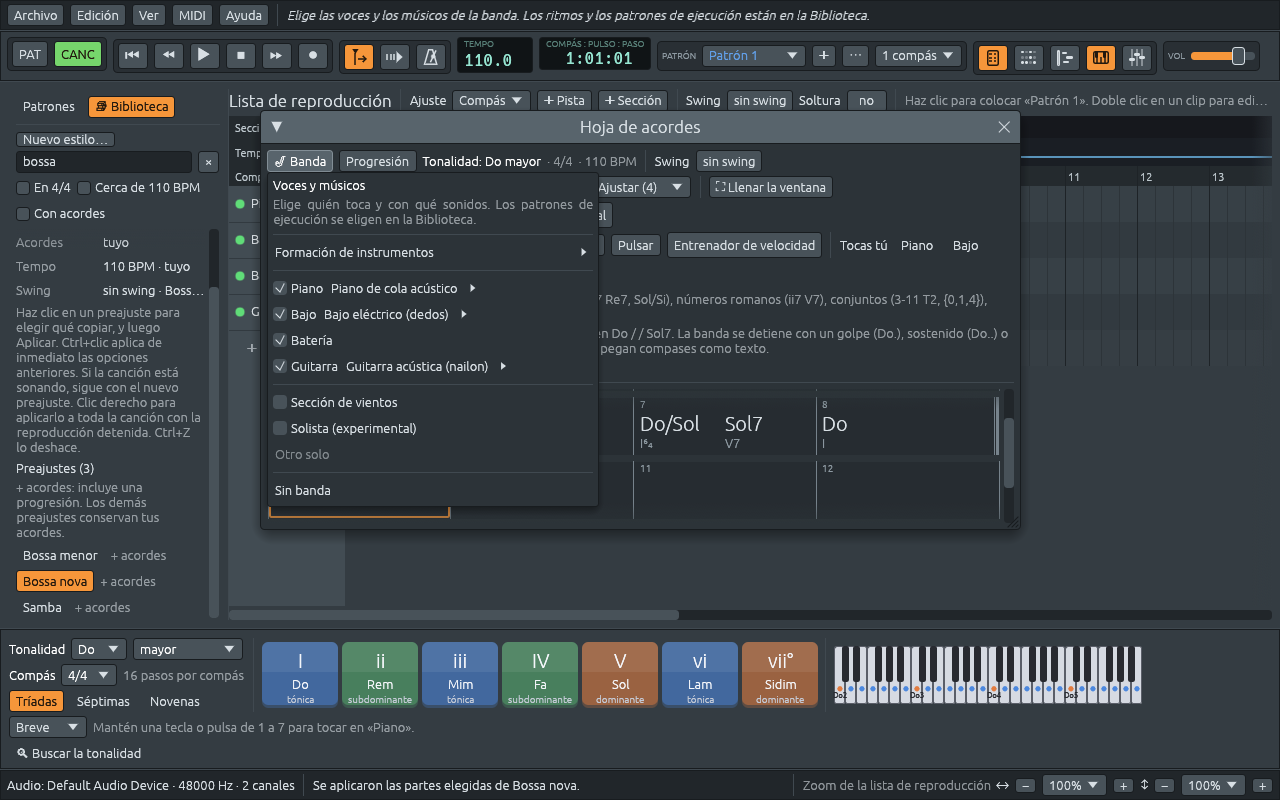The width and height of the screenshot is (1280, 800).
Task: Open the MIDI menu
Action: coord(192,16)
